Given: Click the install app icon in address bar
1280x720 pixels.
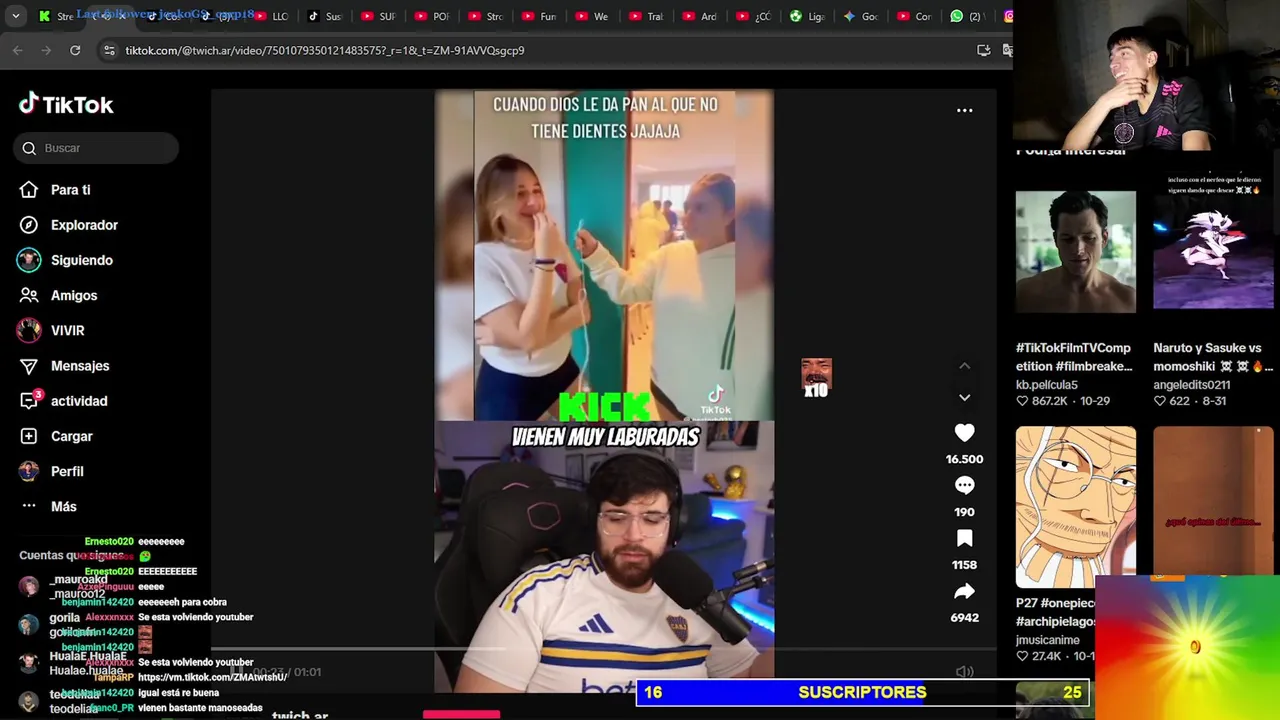Looking at the screenshot, I should coord(984,50).
